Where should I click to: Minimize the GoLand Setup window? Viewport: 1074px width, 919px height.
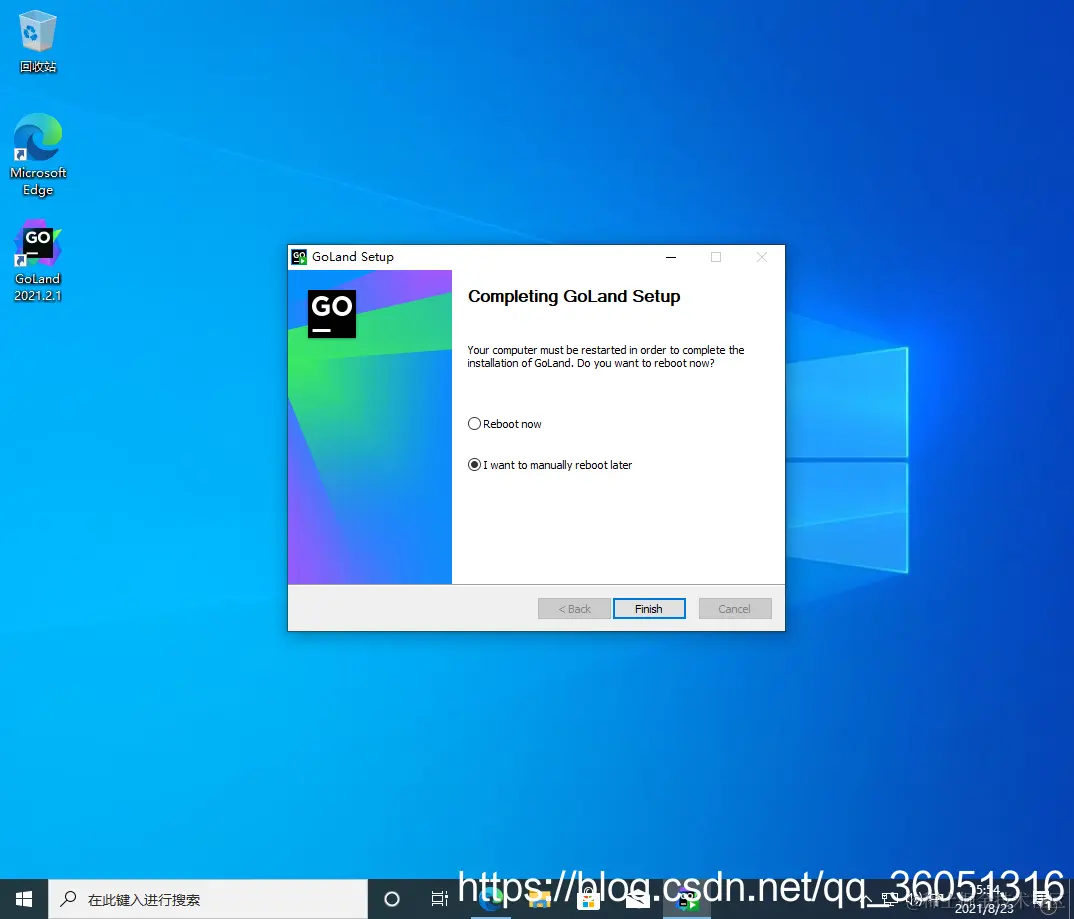pyautogui.click(x=671, y=257)
